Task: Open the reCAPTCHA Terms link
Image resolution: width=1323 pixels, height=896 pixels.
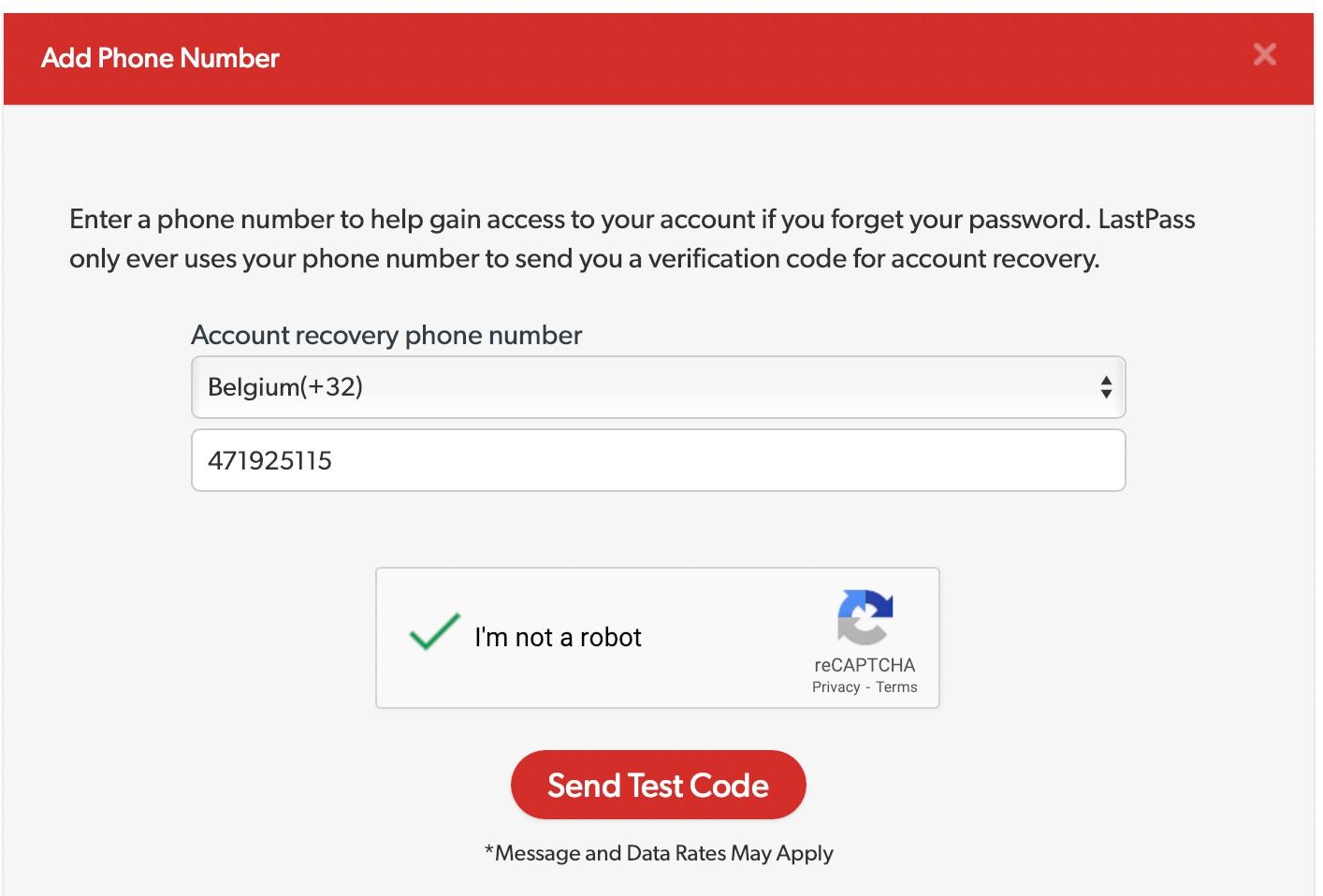Action: [x=896, y=687]
